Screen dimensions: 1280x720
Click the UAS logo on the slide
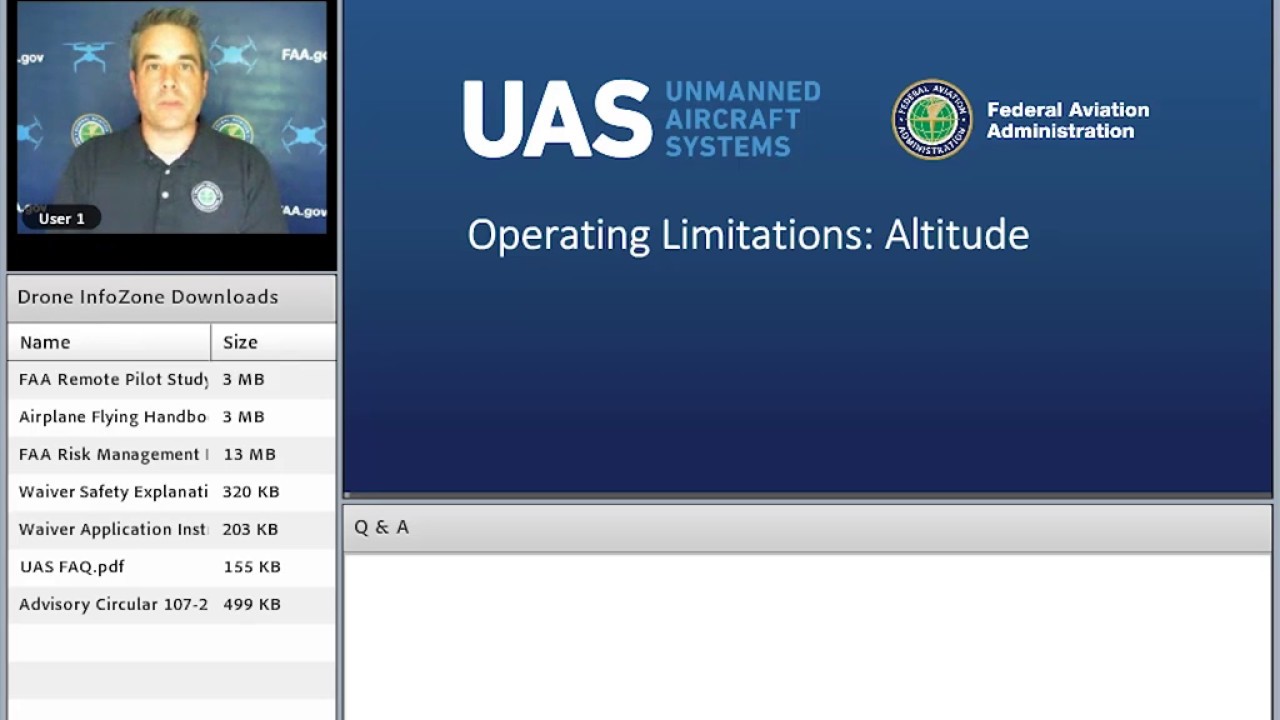557,119
